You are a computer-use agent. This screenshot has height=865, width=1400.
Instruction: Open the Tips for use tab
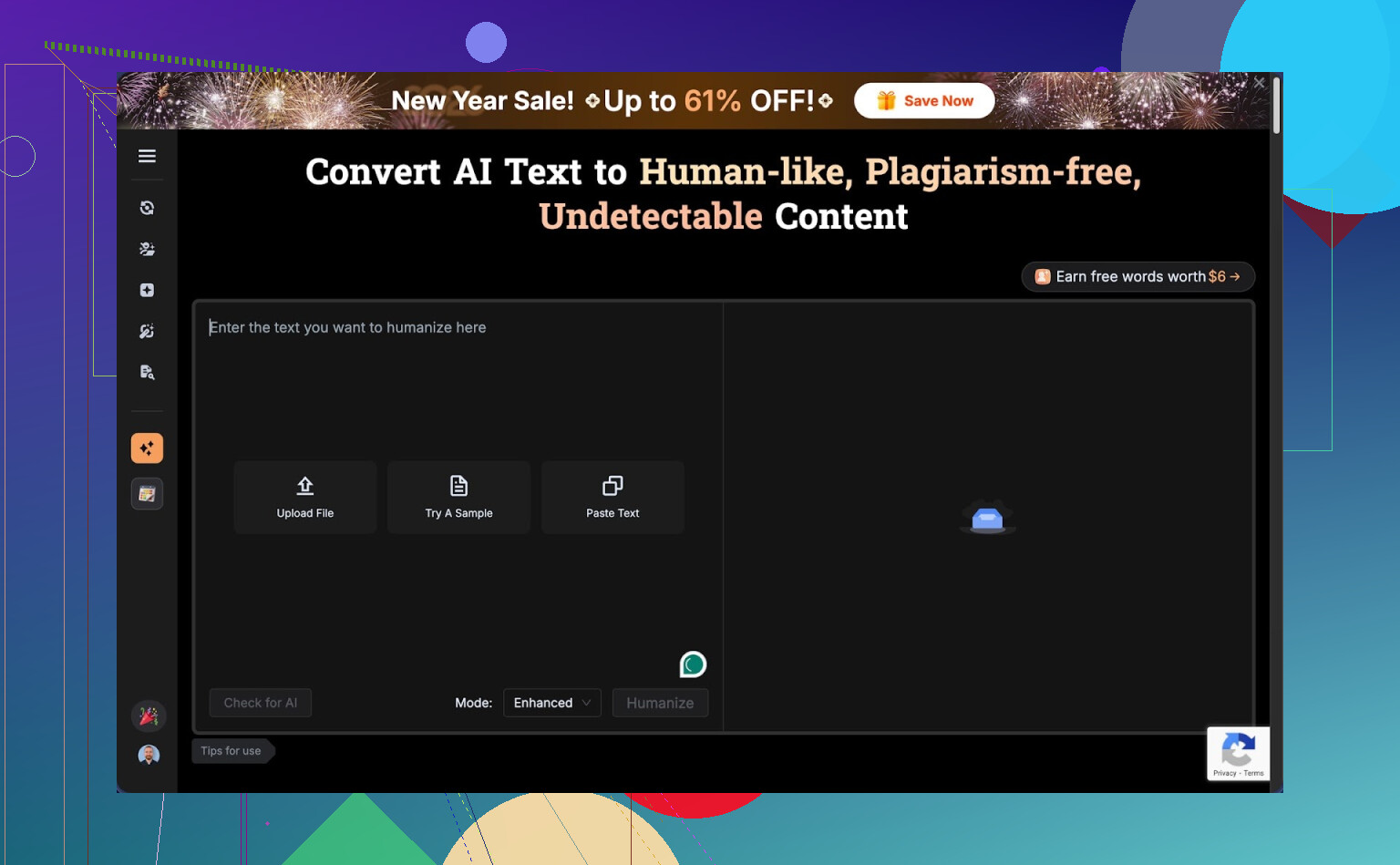232,751
